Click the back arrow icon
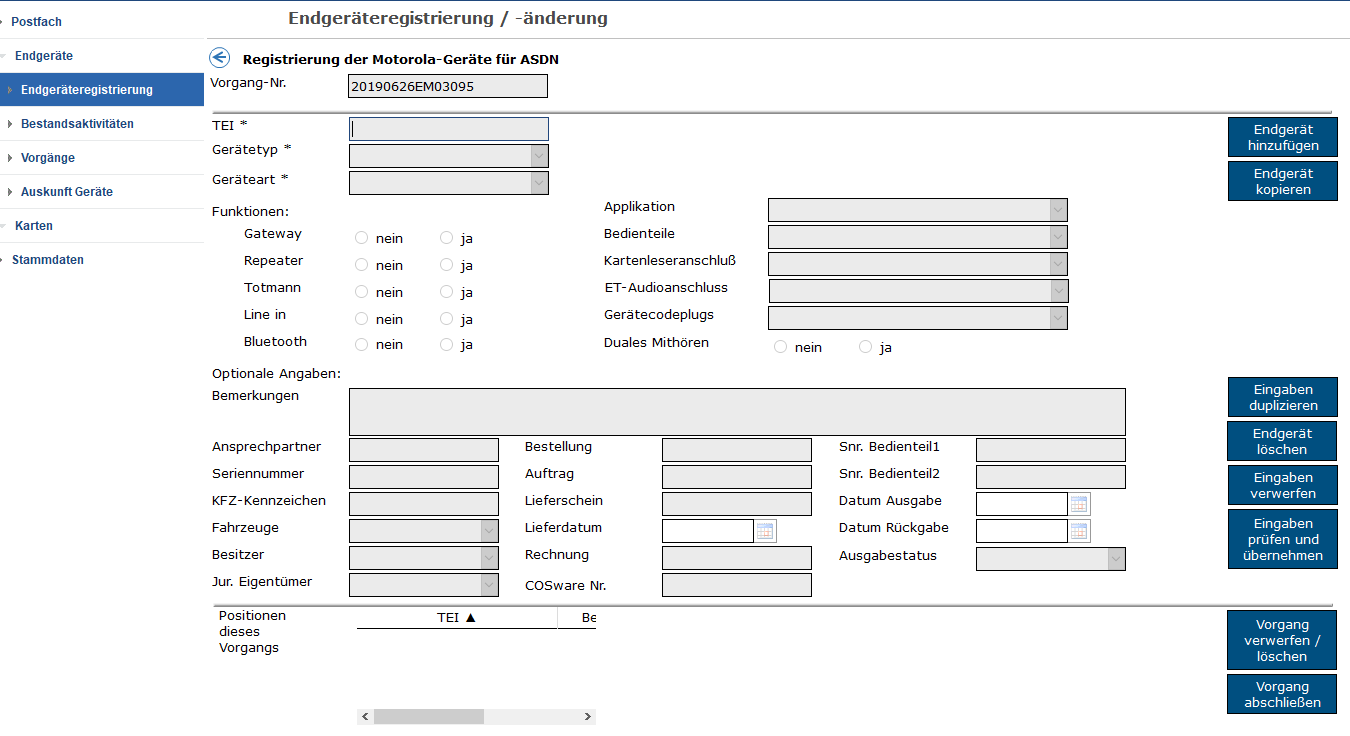The image size is (1350, 736). (219, 59)
